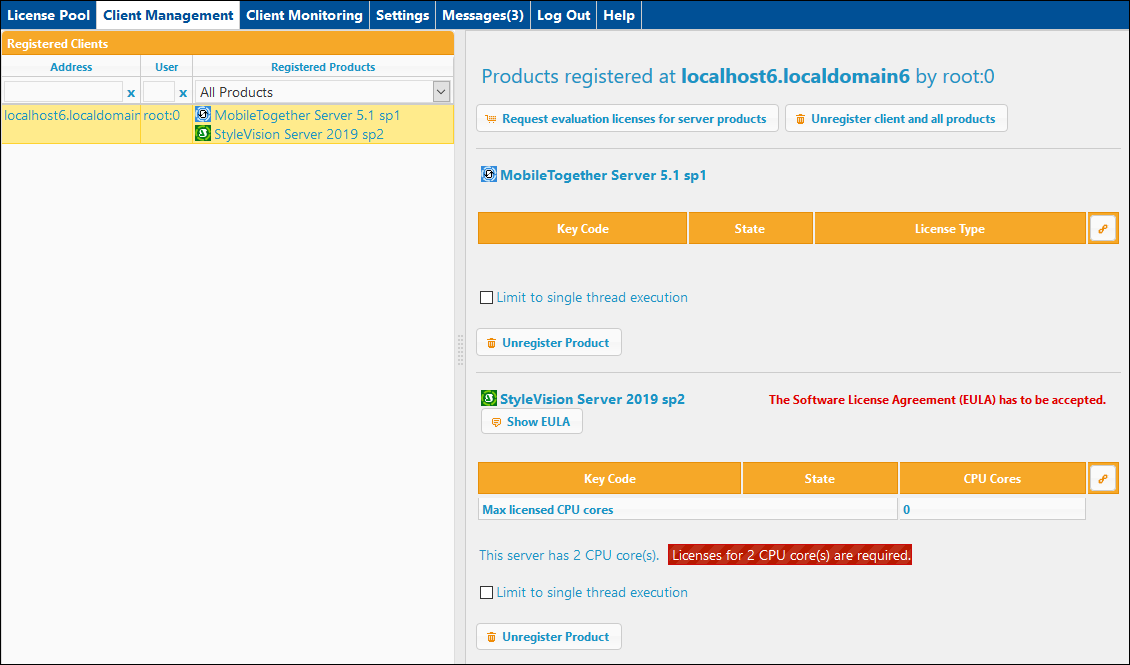Click the Registered Products column header

point(323,67)
